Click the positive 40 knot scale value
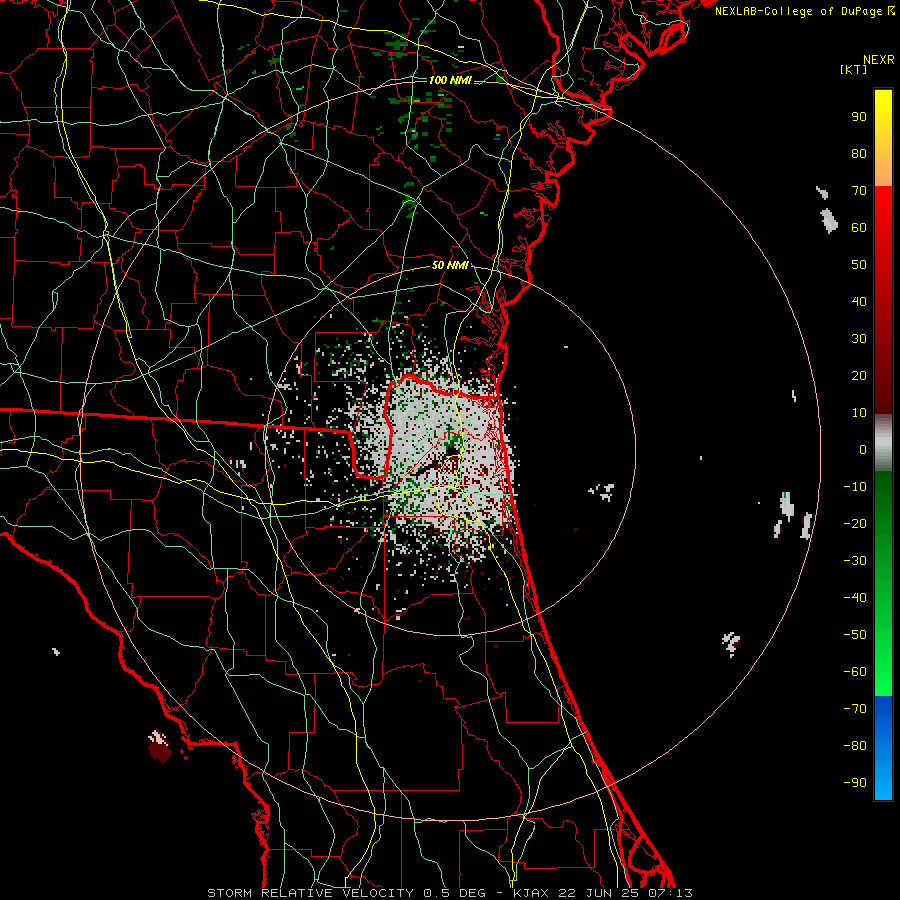Viewport: 900px width, 900px height. point(859,301)
